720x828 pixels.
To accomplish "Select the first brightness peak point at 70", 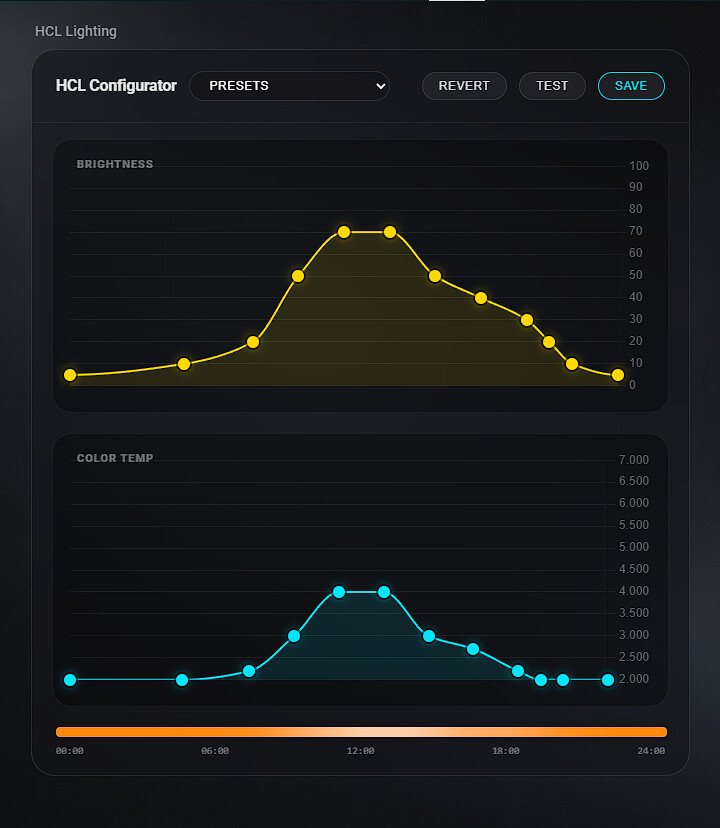I will 344,232.
